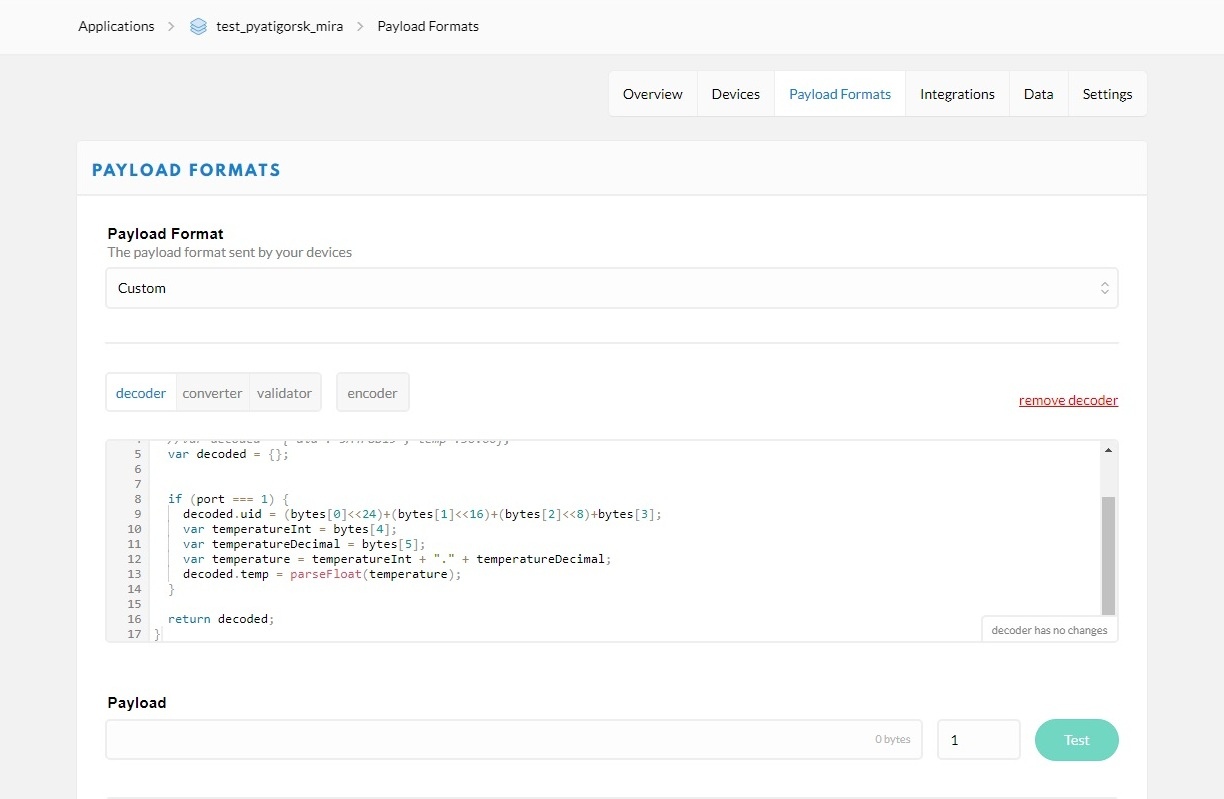Switch to the converter function tab
This screenshot has width=1224, height=799.
coord(212,393)
